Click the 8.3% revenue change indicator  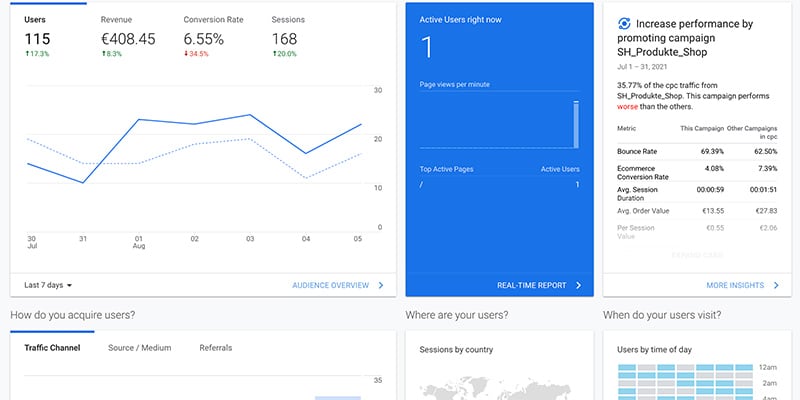point(111,54)
